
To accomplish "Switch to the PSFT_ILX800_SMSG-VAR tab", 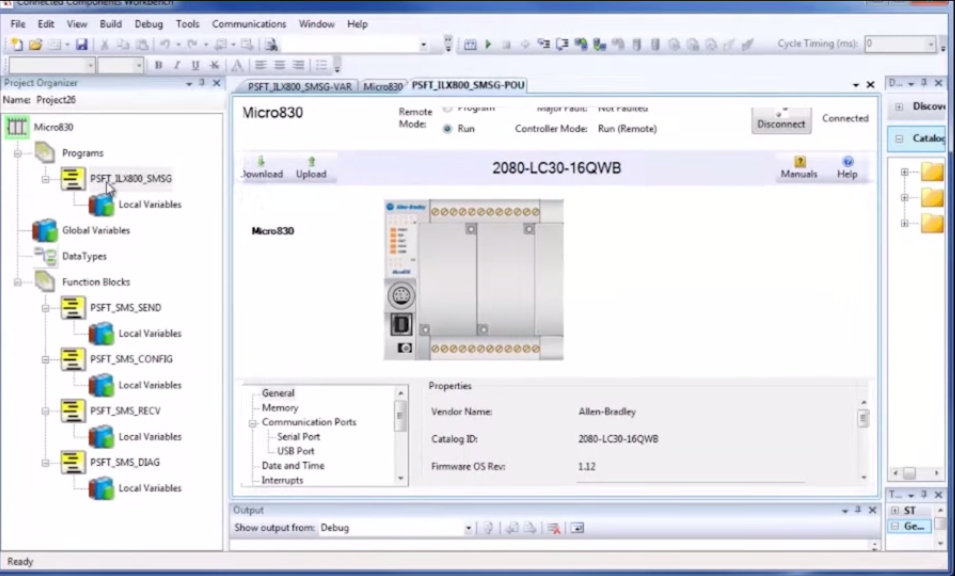I will (299, 86).
